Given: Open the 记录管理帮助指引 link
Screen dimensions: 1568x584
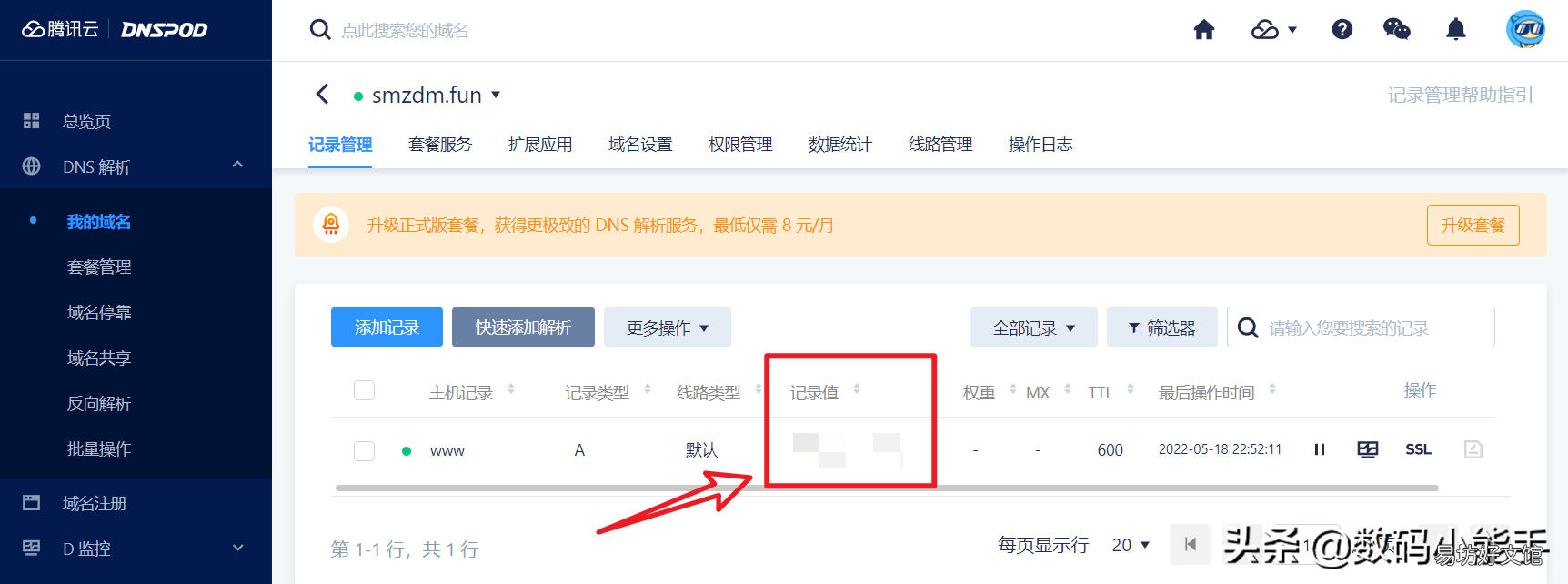Looking at the screenshot, I should [1460, 95].
